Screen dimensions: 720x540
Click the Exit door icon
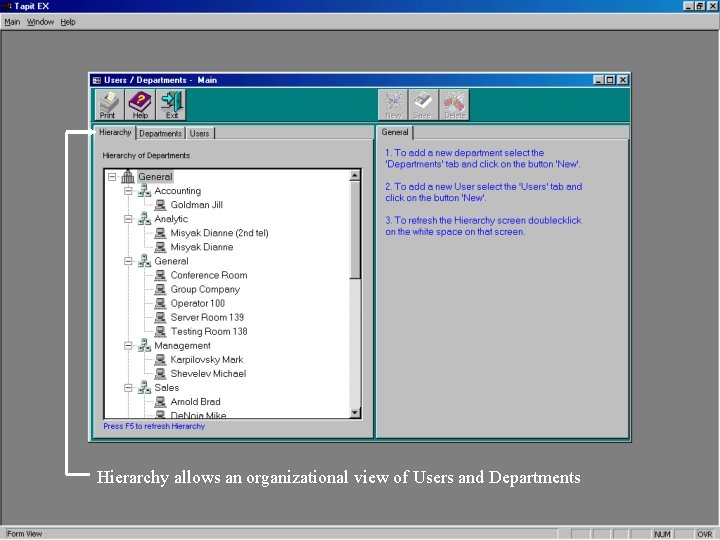[171, 105]
